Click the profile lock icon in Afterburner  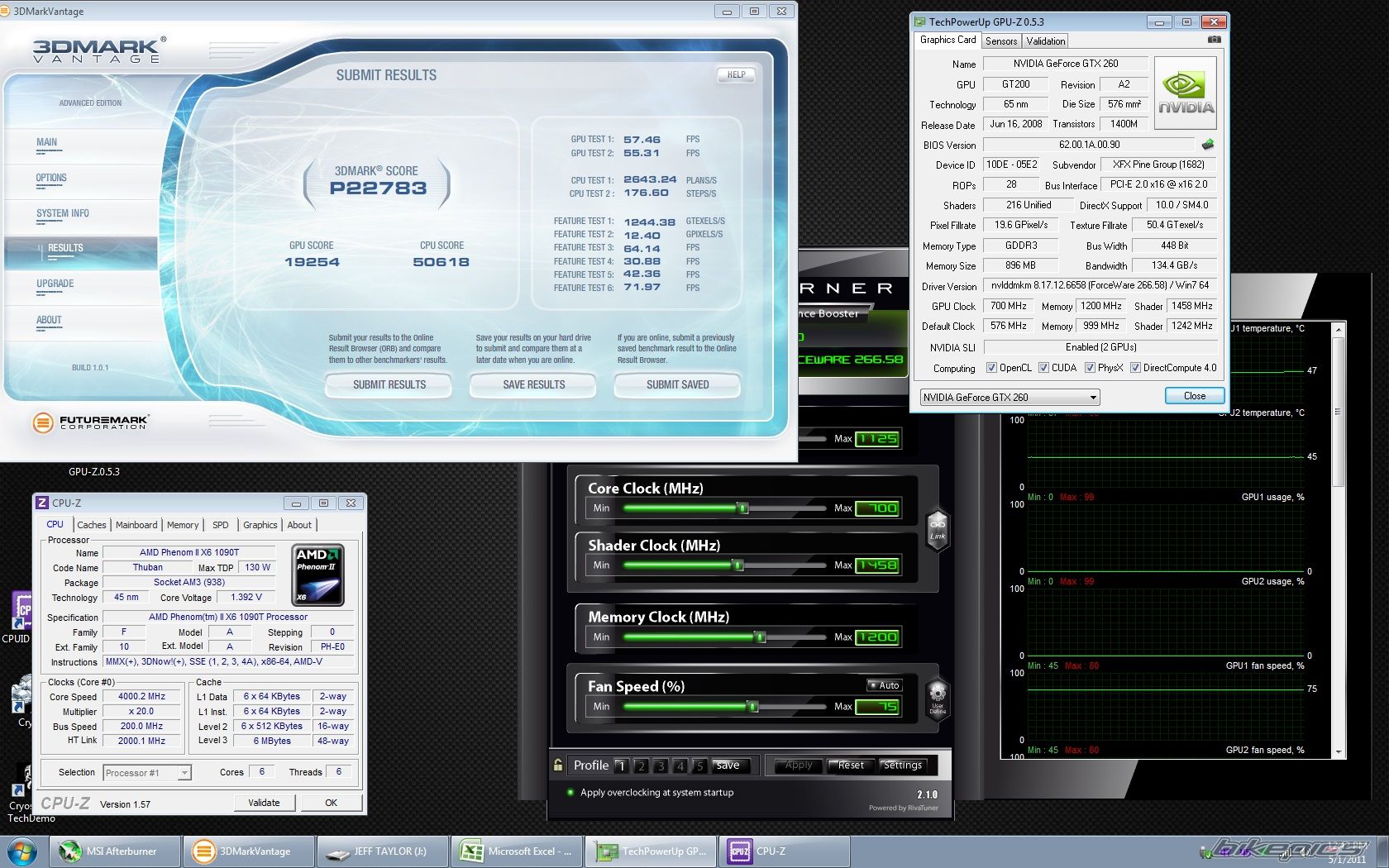(x=558, y=765)
